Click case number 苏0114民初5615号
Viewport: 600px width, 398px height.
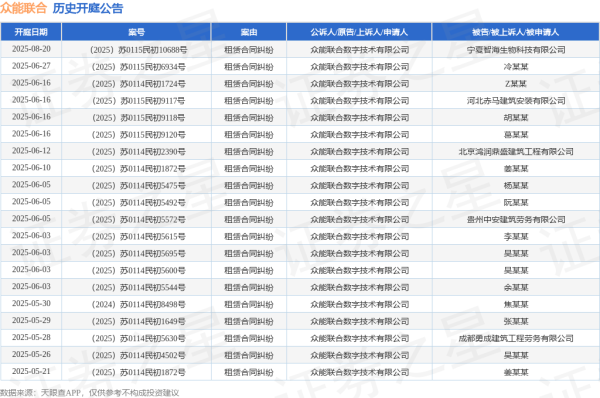[x=139, y=237]
